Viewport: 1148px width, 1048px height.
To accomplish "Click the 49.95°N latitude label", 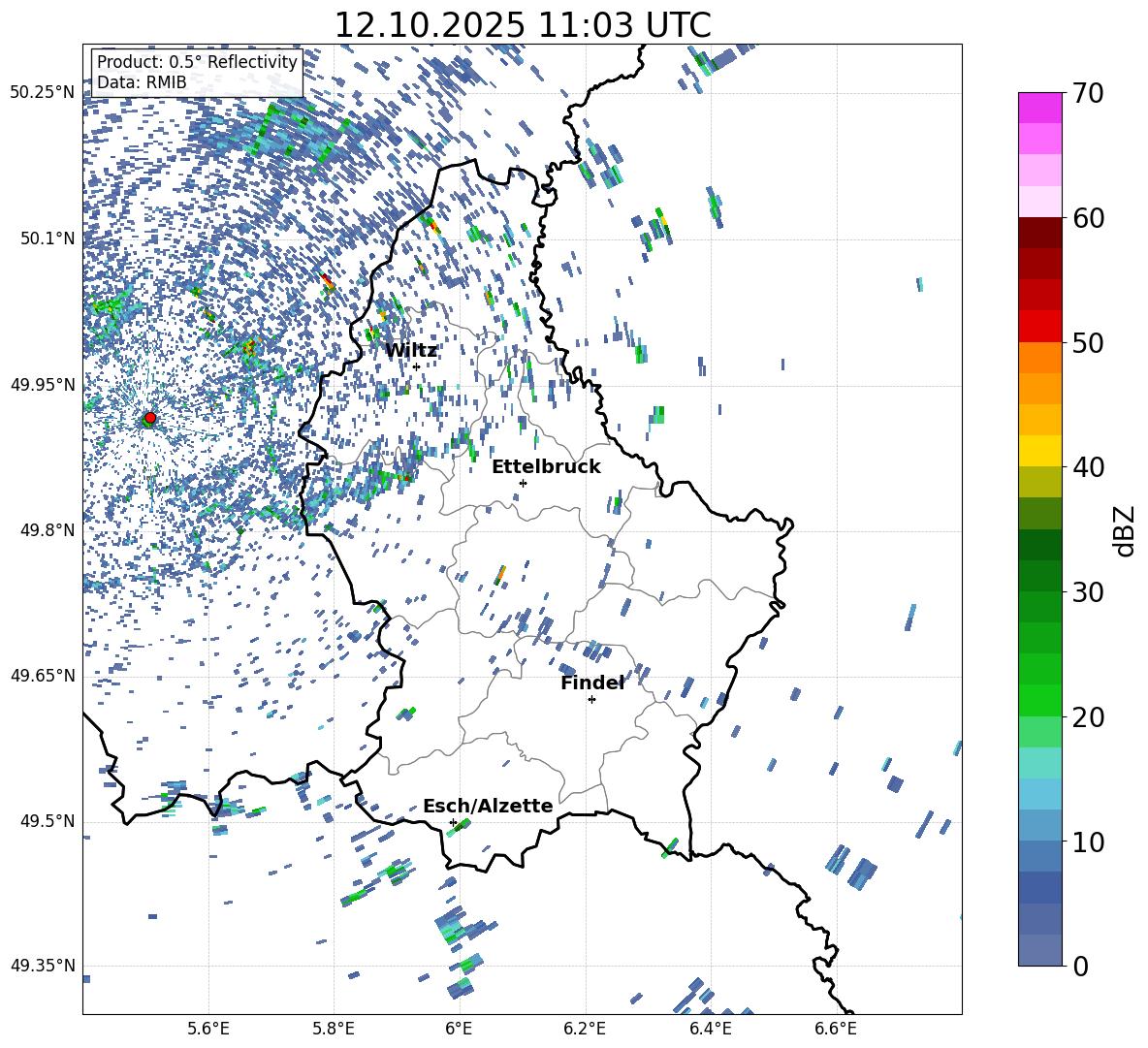I will [x=43, y=385].
